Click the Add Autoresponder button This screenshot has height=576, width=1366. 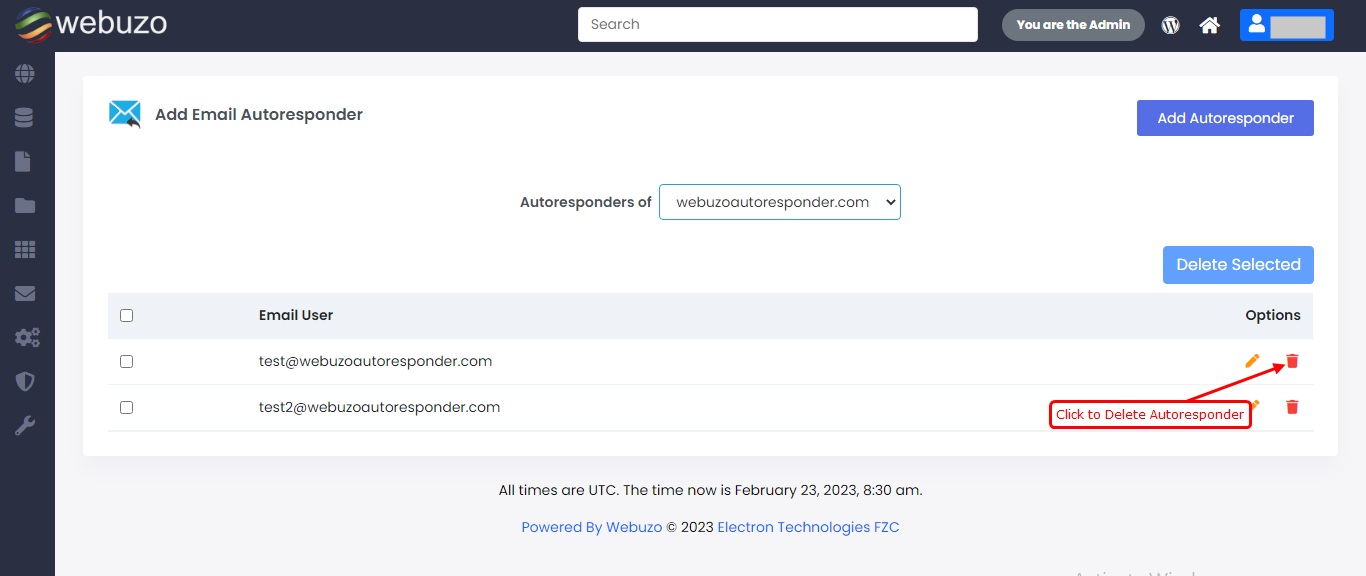(x=1225, y=118)
